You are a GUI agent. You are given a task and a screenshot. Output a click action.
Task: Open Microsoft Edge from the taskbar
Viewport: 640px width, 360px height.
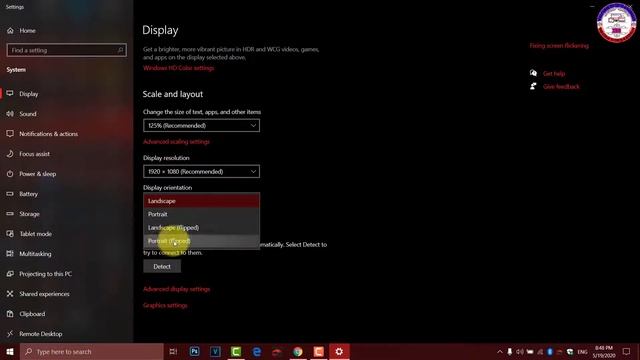point(257,351)
